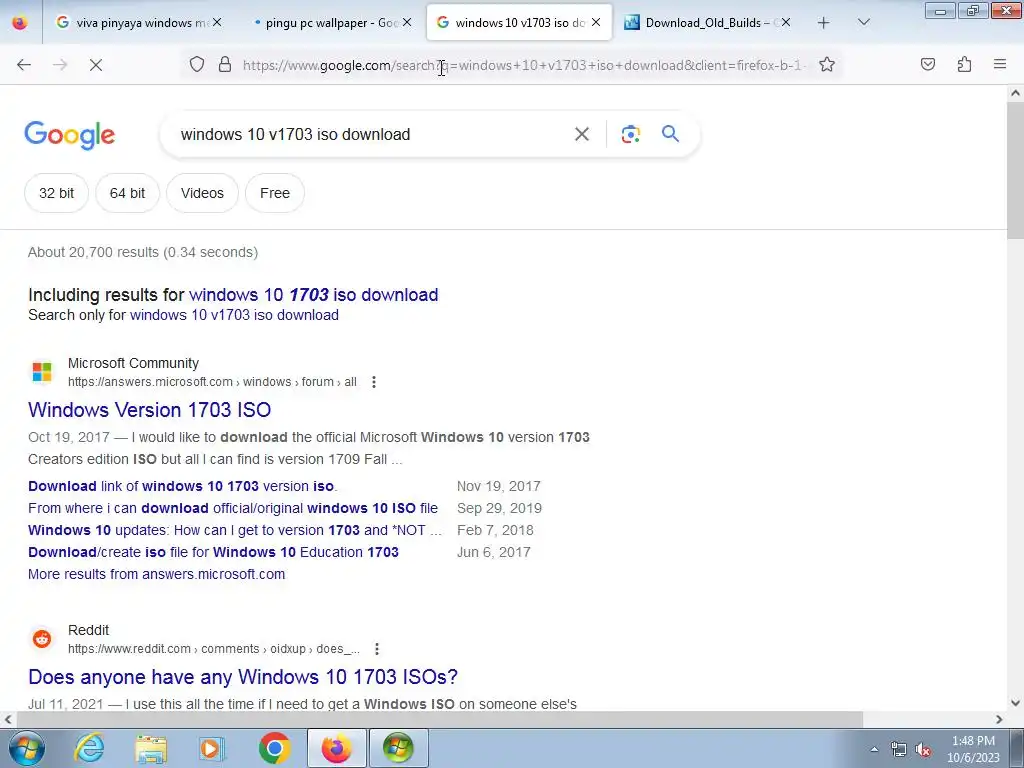Open clock showing 1:48 PM
The height and width of the screenshot is (768, 1024).
tap(973, 749)
